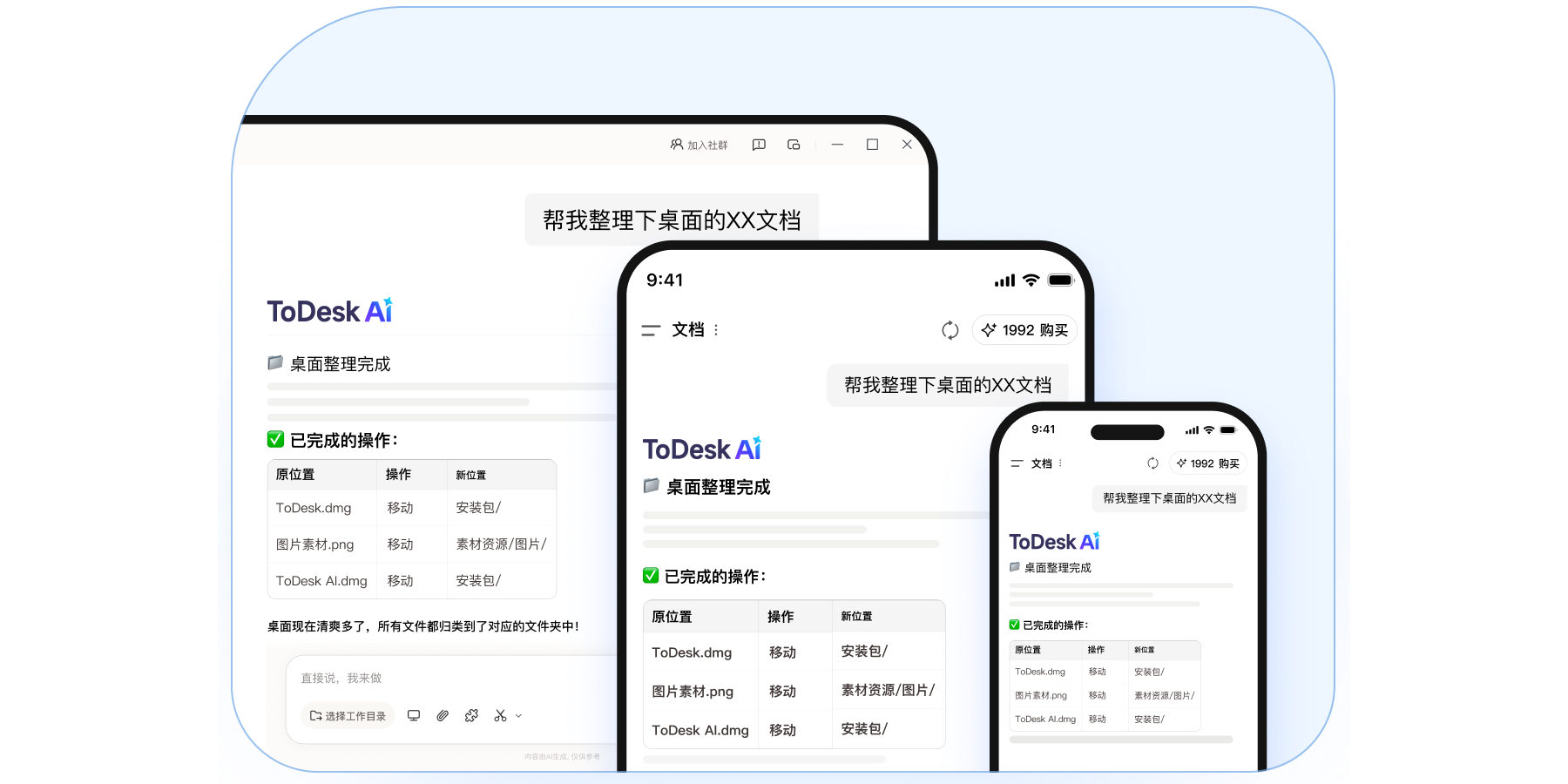Select the ToDesk AI.dmg cell in desktop table
Image resolution: width=1568 pixels, height=784 pixels.
pos(321,581)
